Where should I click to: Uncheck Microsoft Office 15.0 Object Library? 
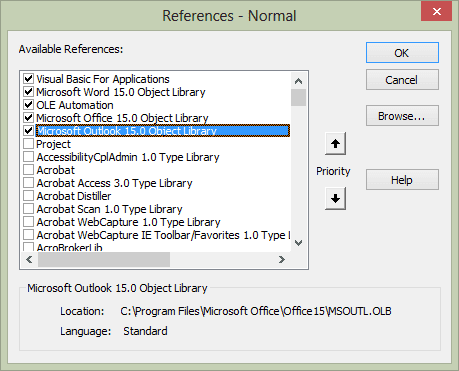pyautogui.click(x=29, y=118)
